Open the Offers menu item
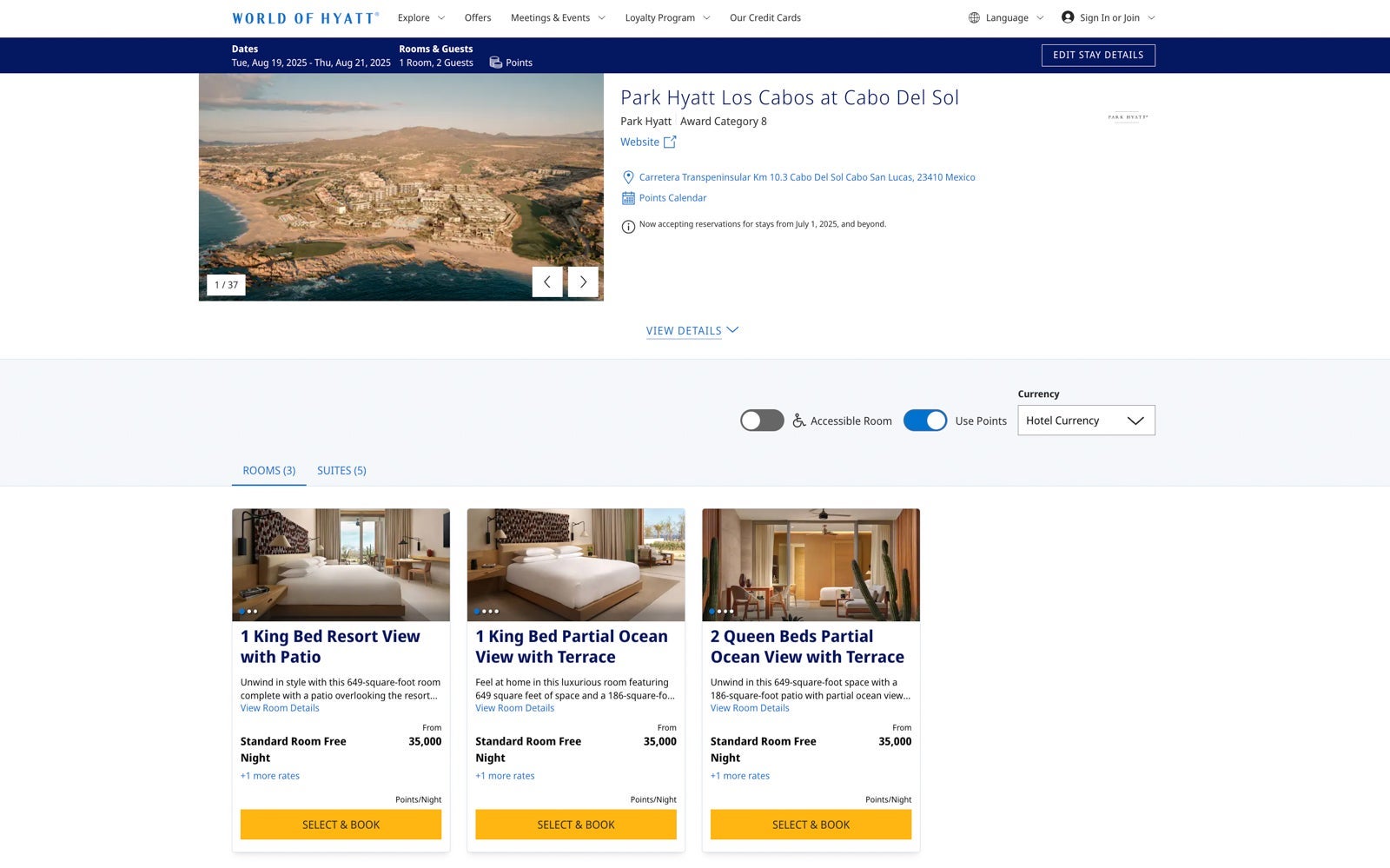The height and width of the screenshot is (868, 1390). point(478,17)
